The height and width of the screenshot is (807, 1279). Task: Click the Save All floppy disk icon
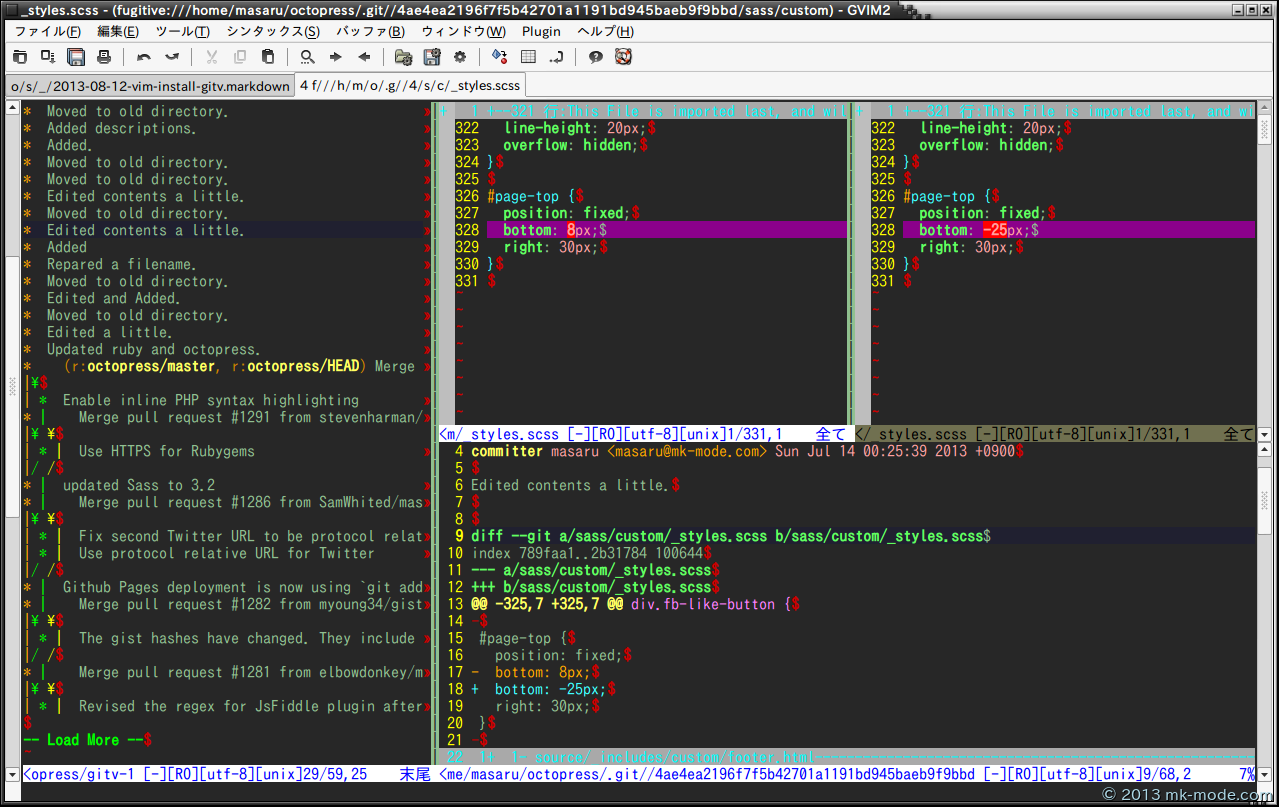(76, 57)
